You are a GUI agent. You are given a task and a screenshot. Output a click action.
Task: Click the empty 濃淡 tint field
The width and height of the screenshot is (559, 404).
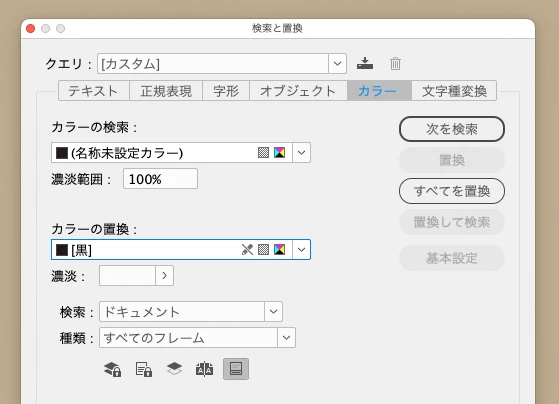coord(127,275)
